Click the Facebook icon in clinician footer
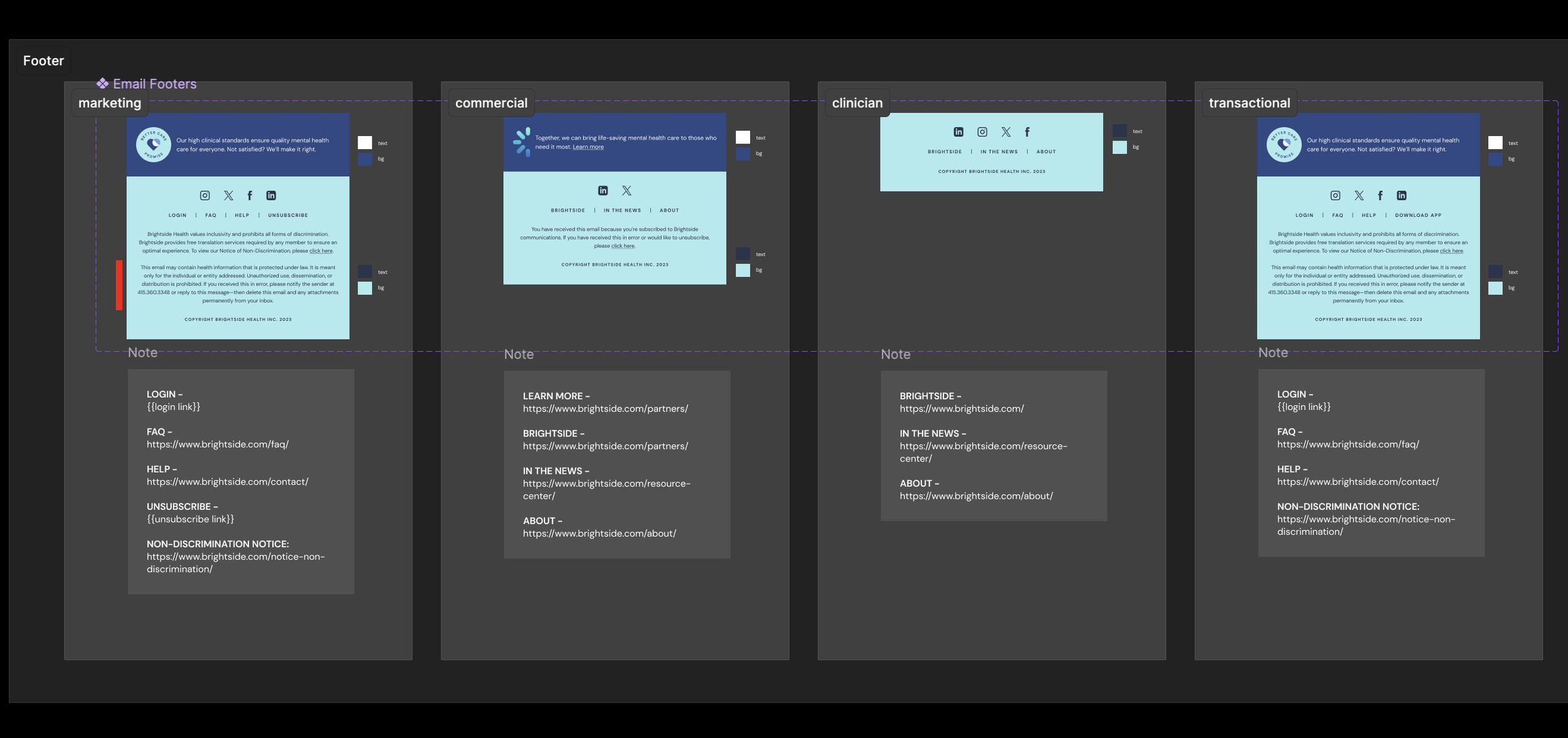The image size is (1568, 738). coord(1027,132)
